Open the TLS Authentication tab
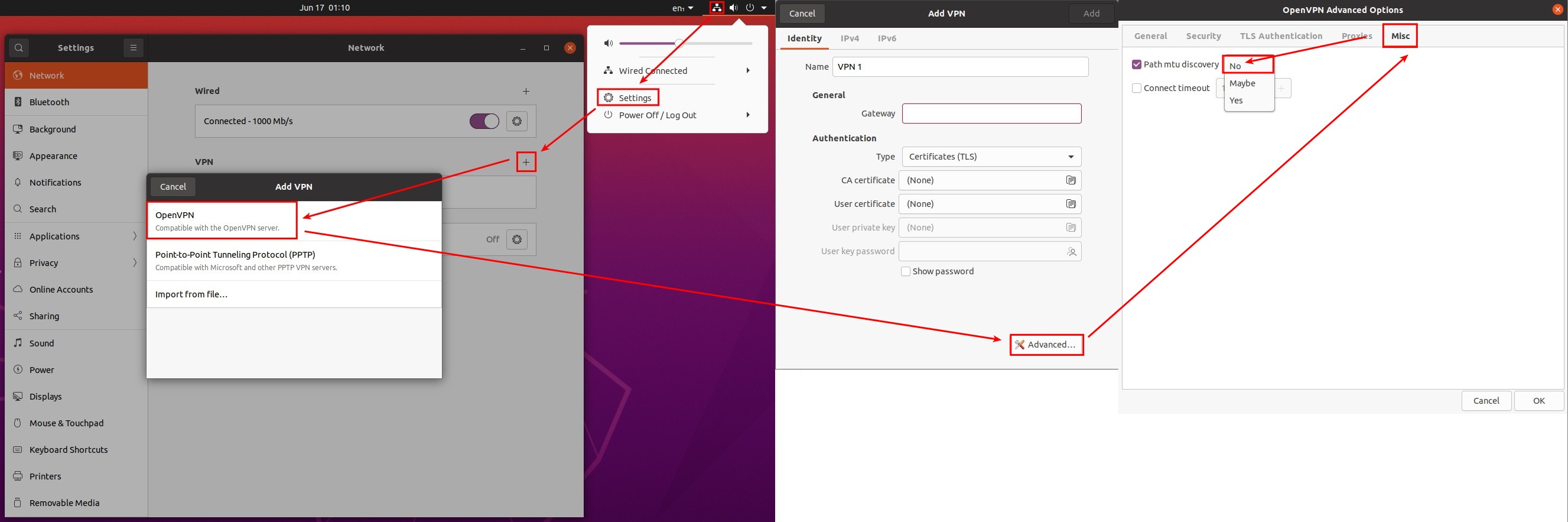Image resolution: width=1568 pixels, height=522 pixels. tap(1281, 36)
